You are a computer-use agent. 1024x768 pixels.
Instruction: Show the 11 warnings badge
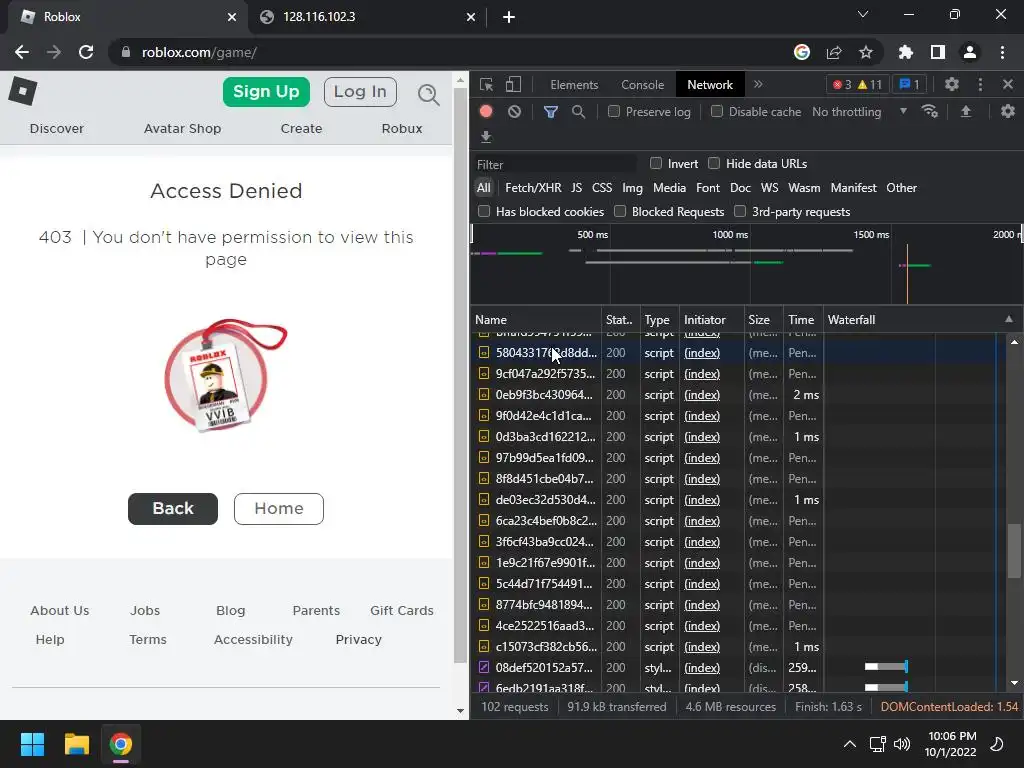tap(870, 85)
